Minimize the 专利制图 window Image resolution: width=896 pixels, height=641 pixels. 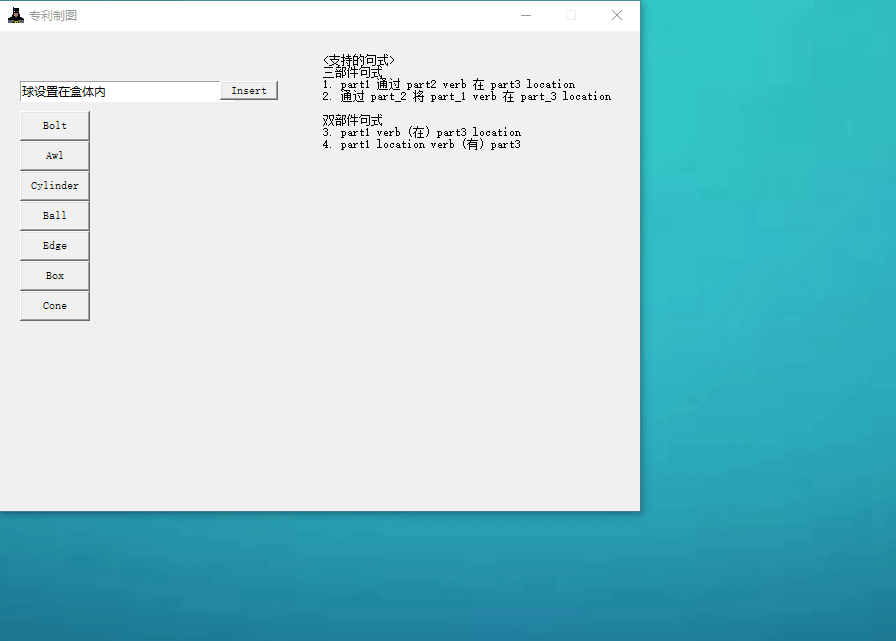point(525,15)
